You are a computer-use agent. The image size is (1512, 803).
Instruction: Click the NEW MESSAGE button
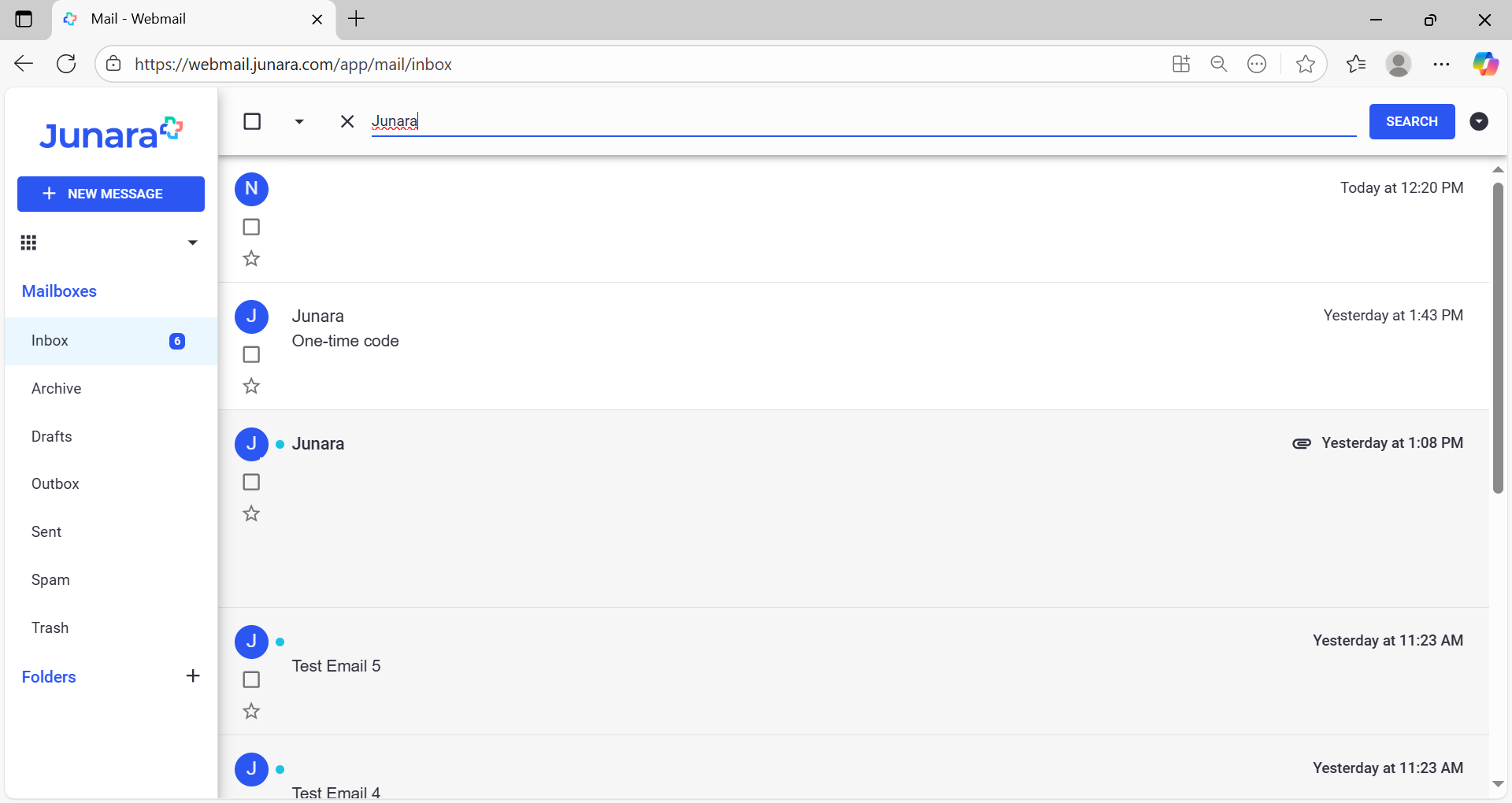(x=111, y=194)
